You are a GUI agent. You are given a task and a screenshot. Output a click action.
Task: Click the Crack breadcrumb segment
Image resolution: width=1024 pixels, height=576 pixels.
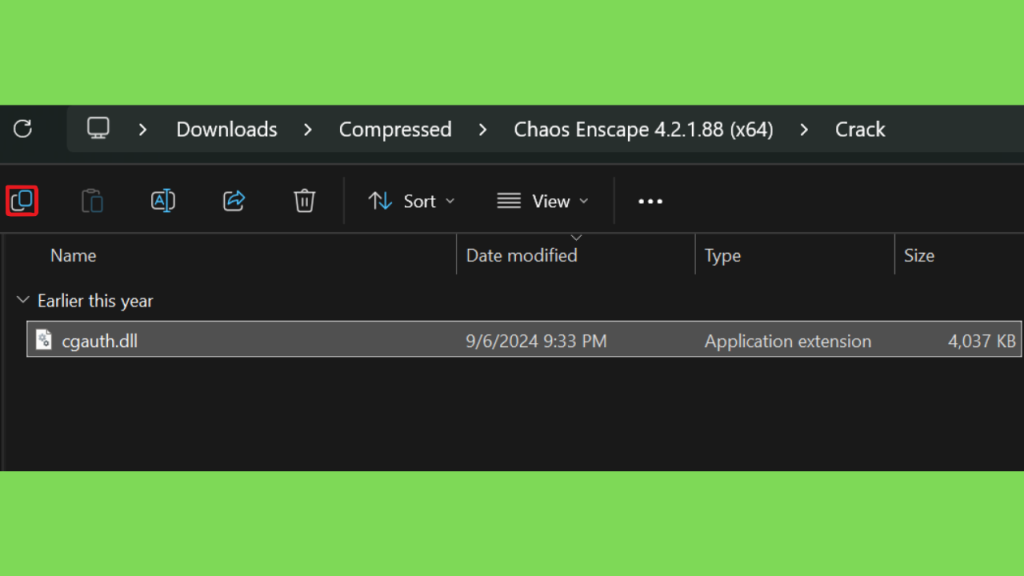(860, 129)
